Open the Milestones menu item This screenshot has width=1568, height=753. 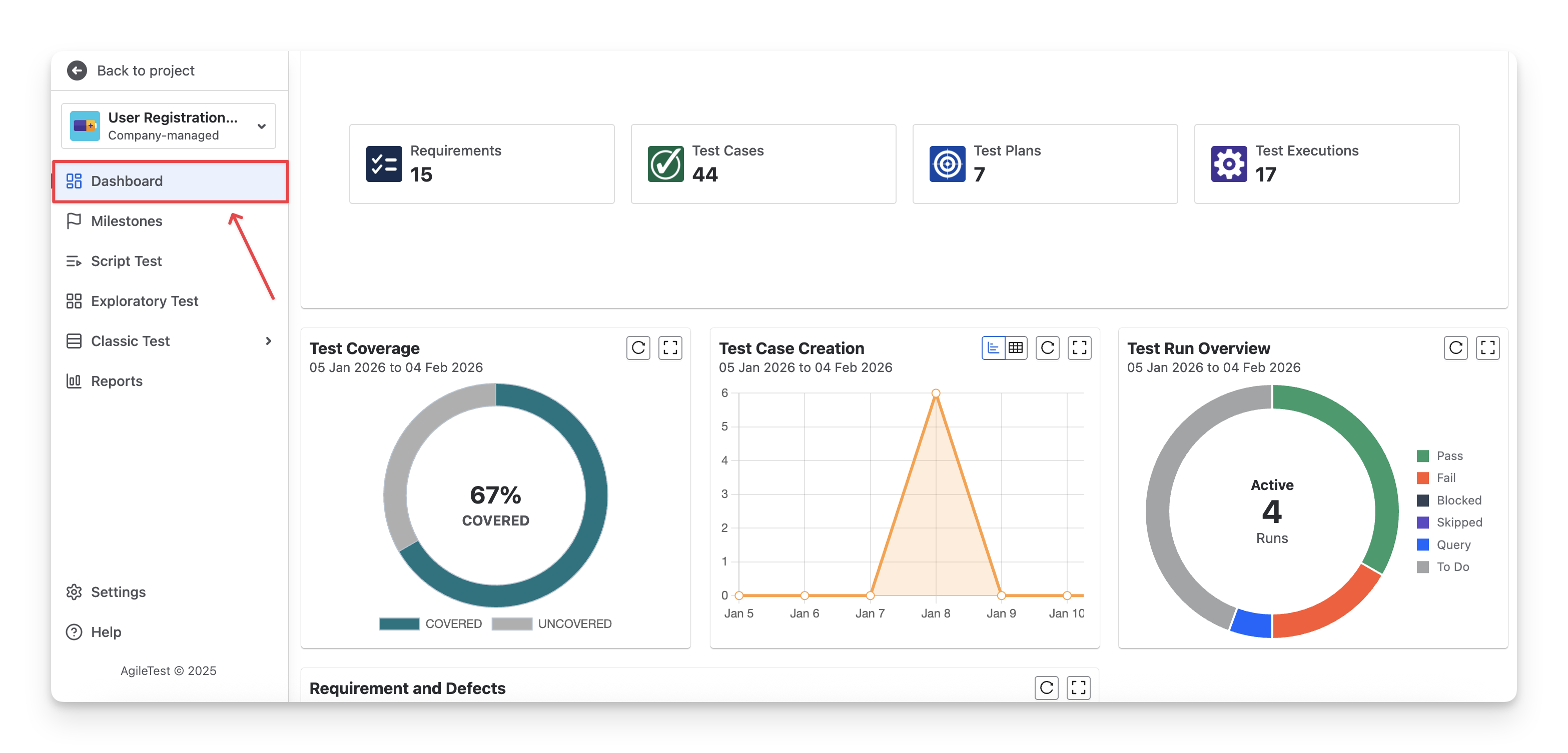(x=127, y=221)
